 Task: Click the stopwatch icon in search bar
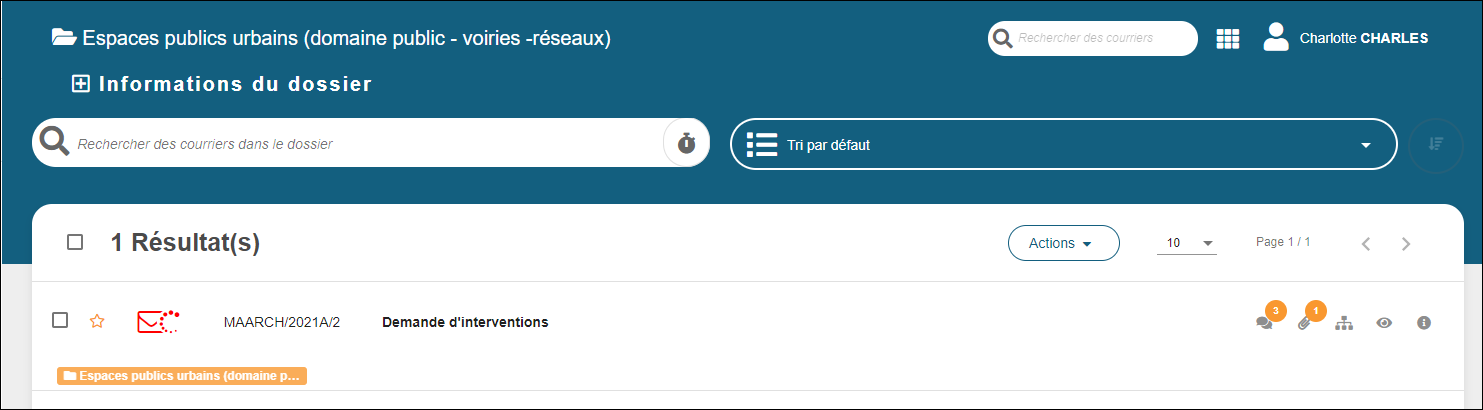(686, 143)
